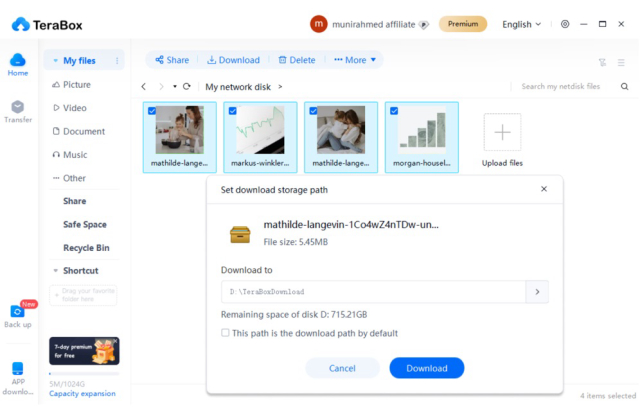The image size is (640, 407).
Task: Go forward with the right arrow
Action: pyautogui.click(x=161, y=87)
